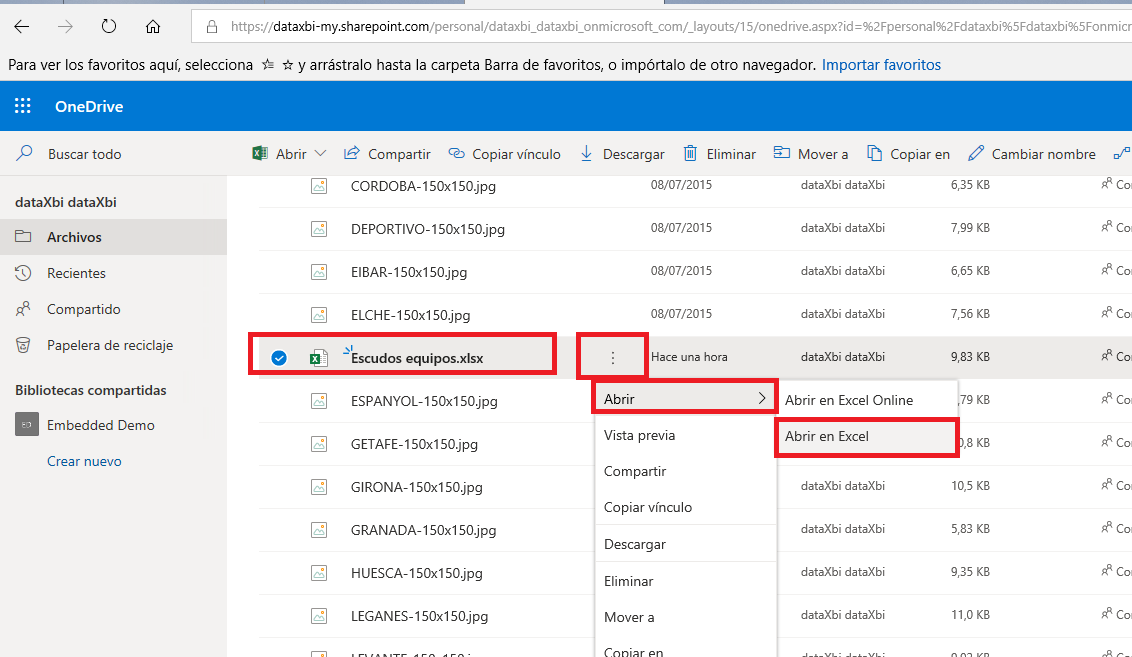Rename the file via the Cambiar nombre pencil icon
This screenshot has height=657, width=1132.
(975, 153)
